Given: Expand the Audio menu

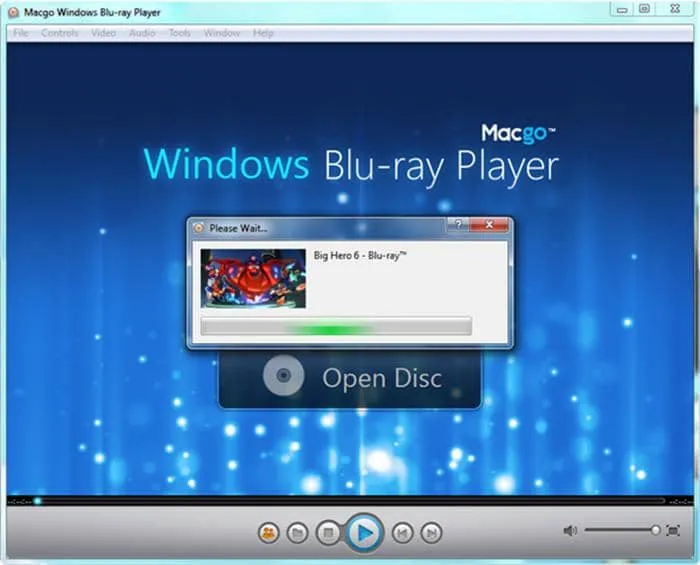Looking at the screenshot, I should (x=142, y=33).
